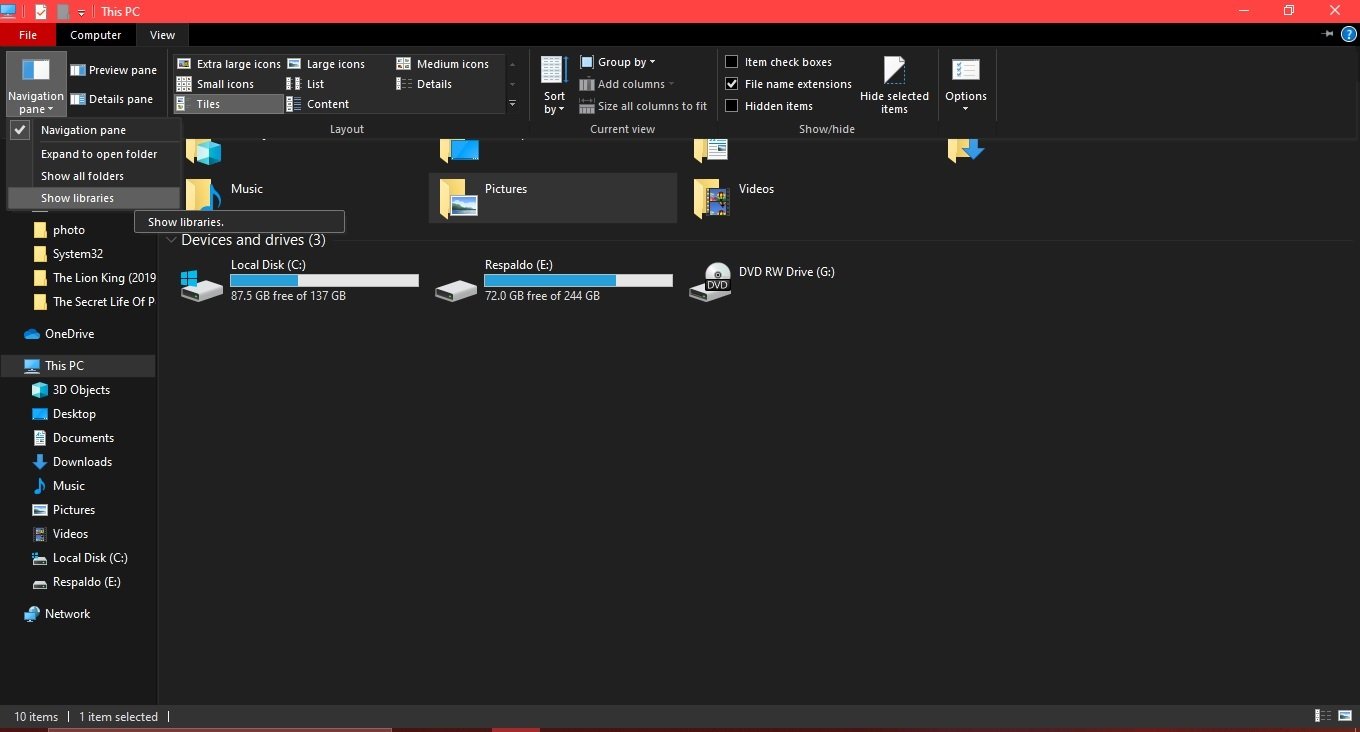This screenshot has width=1360, height=732.
Task: Select Medium icons layout
Action: pos(443,64)
